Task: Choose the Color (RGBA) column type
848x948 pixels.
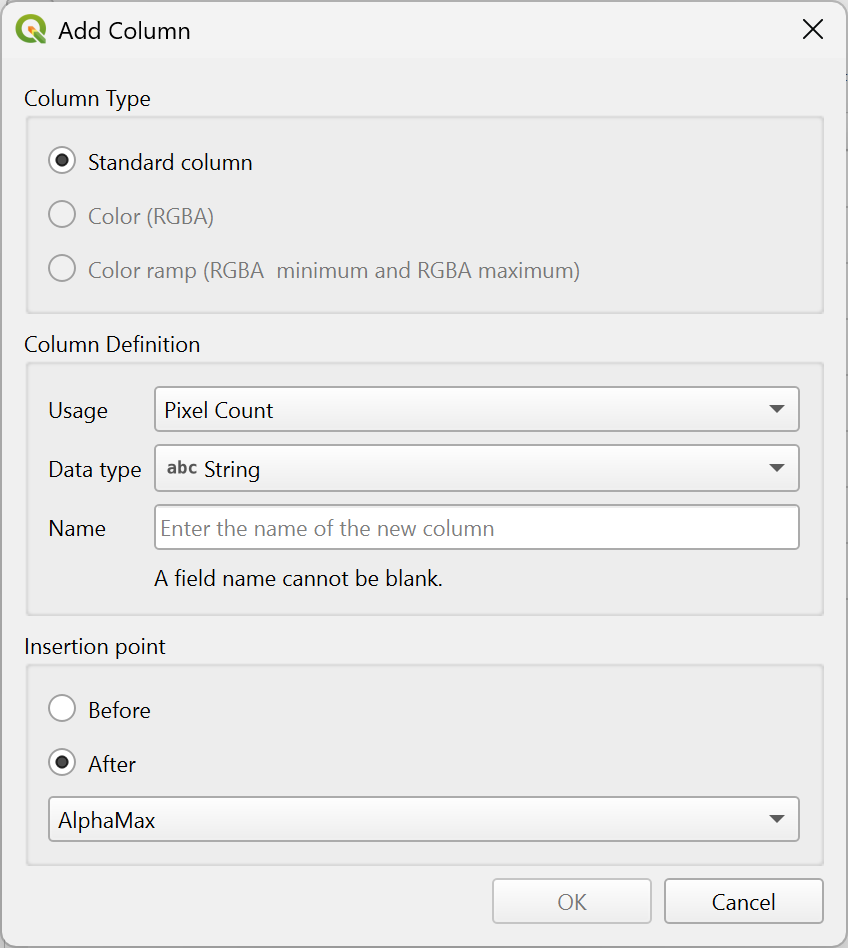Action: coord(62,216)
